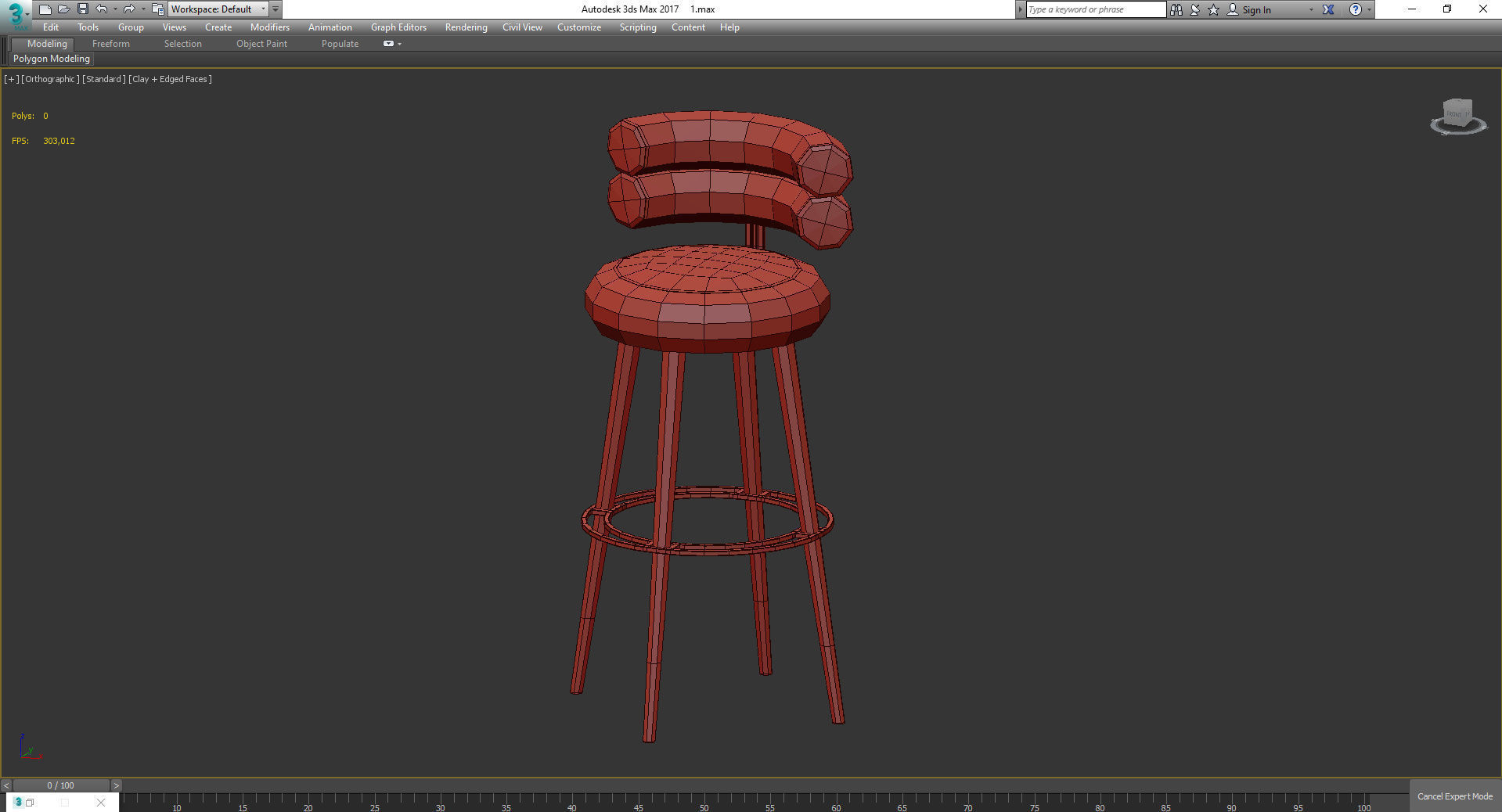Switch to the Selection ribbon tab
Screen dimensions: 1502x812
[182, 44]
